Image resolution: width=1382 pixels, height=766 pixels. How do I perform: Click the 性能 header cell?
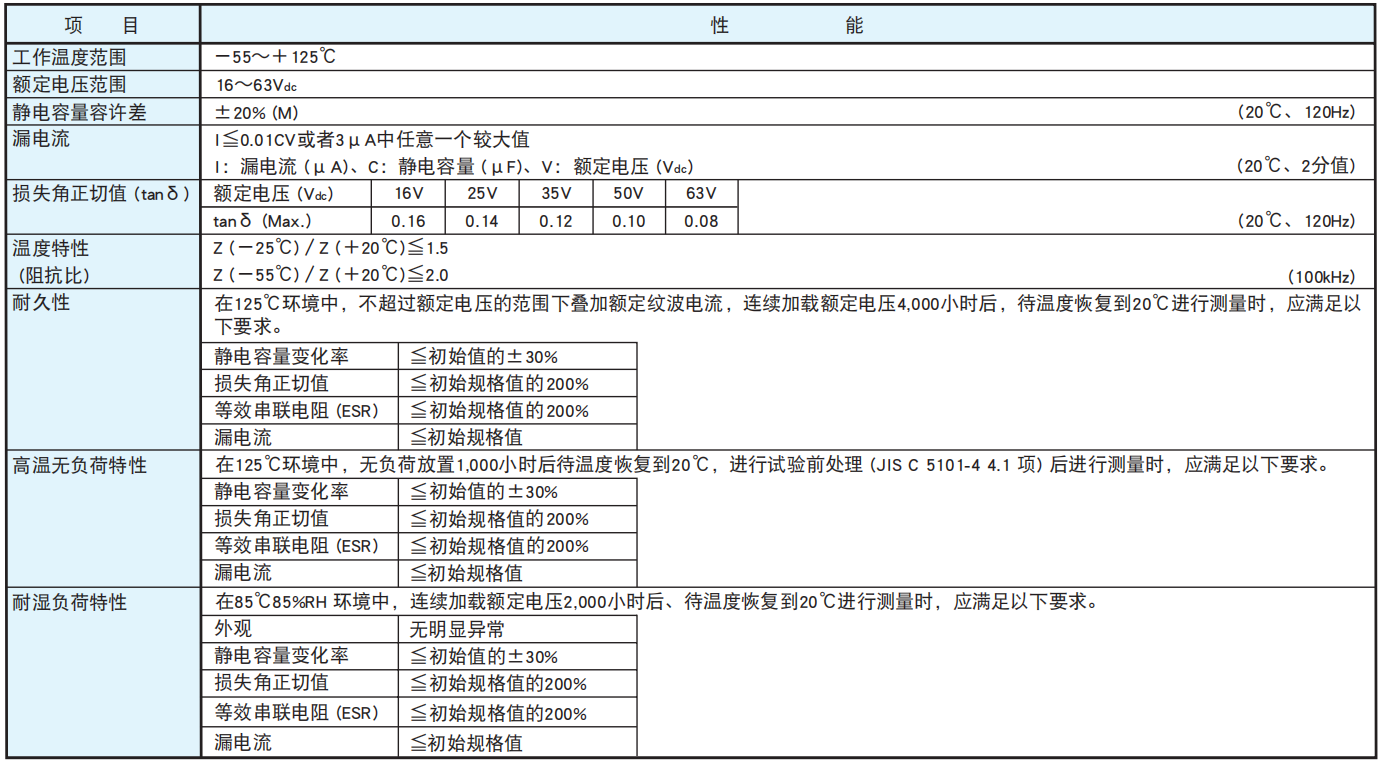(788, 24)
